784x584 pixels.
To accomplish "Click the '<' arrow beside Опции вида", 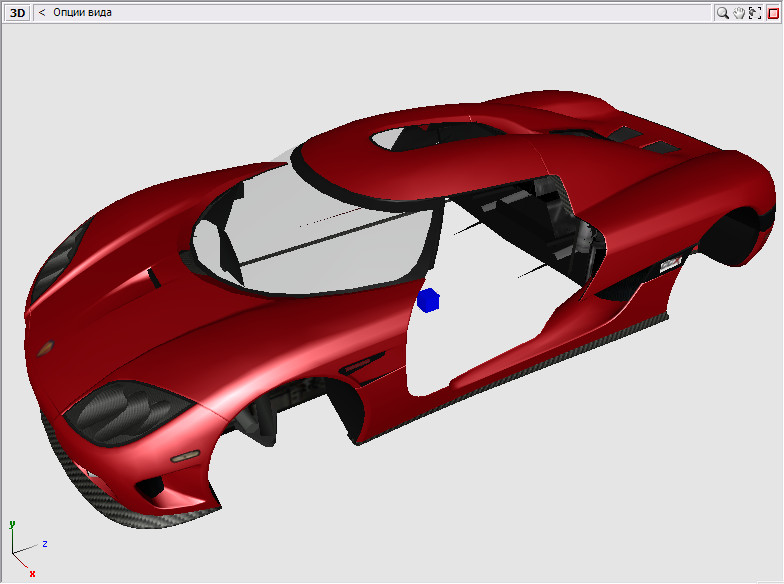I will [x=42, y=13].
